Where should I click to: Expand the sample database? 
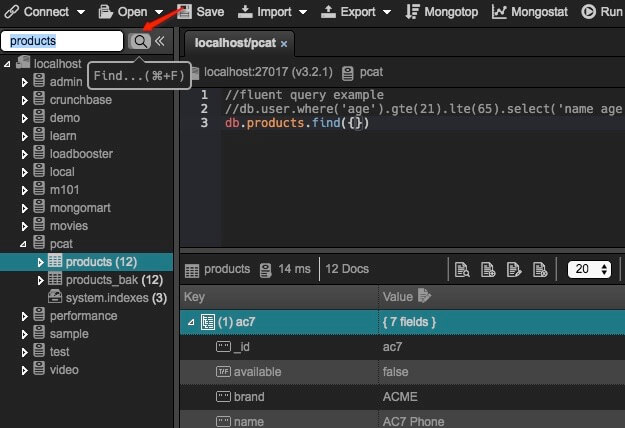tap(24, 334)
